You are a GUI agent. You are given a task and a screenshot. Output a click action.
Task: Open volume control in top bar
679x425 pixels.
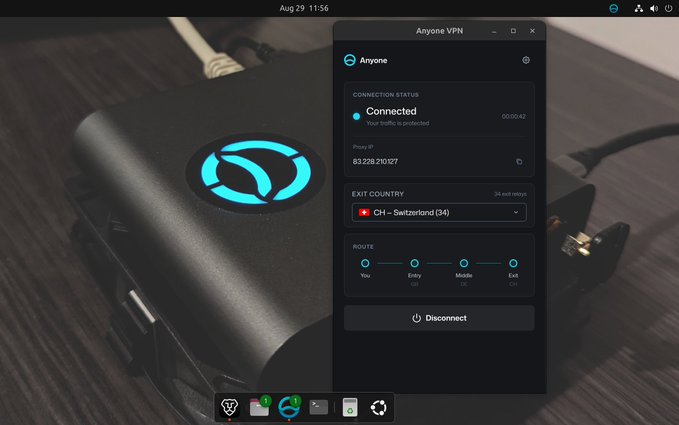(x=654, y=8)
